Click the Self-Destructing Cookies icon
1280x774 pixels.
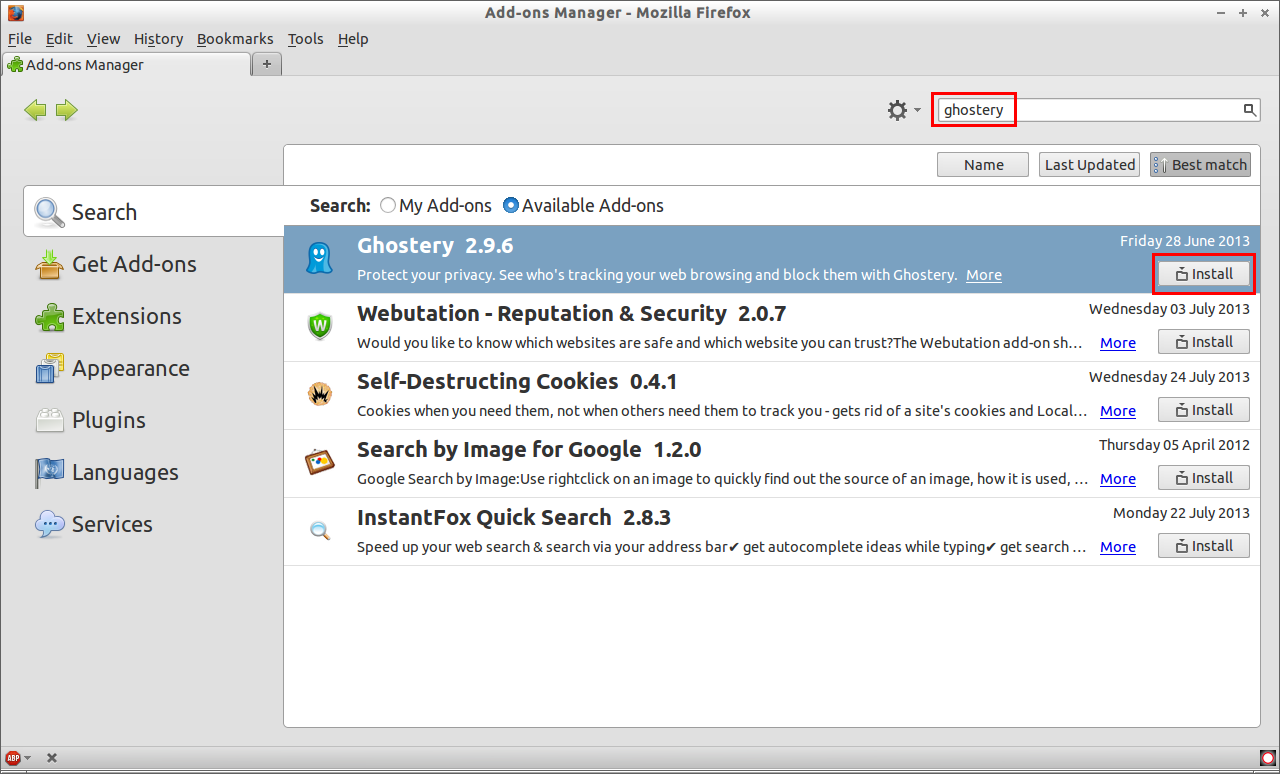click(319, 394)
